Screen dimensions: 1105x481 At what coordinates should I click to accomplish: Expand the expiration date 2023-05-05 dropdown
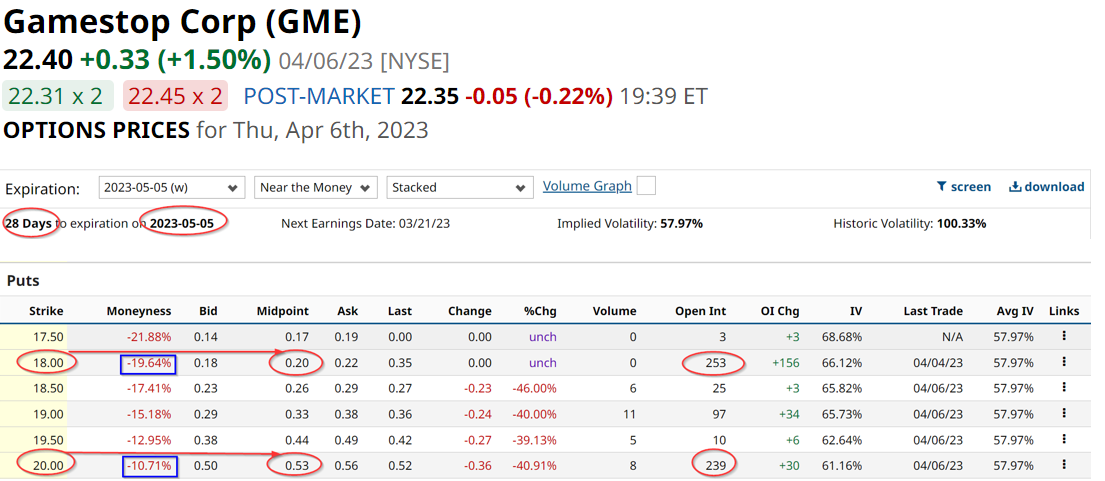point(172,187)
